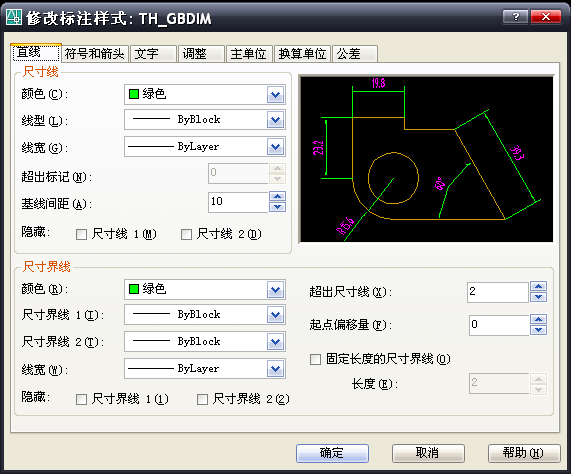
Task: Increase the 起点偏移量 value
Action: (539, 320)
